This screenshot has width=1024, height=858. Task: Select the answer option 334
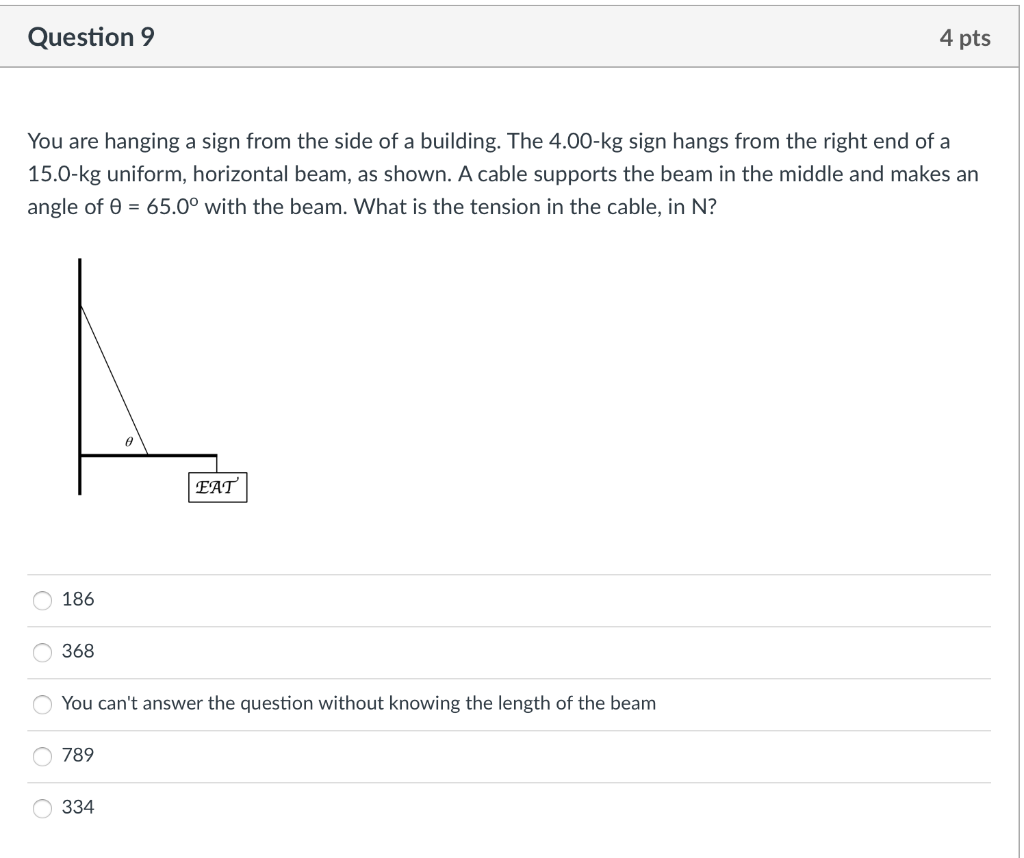point(42,807)
